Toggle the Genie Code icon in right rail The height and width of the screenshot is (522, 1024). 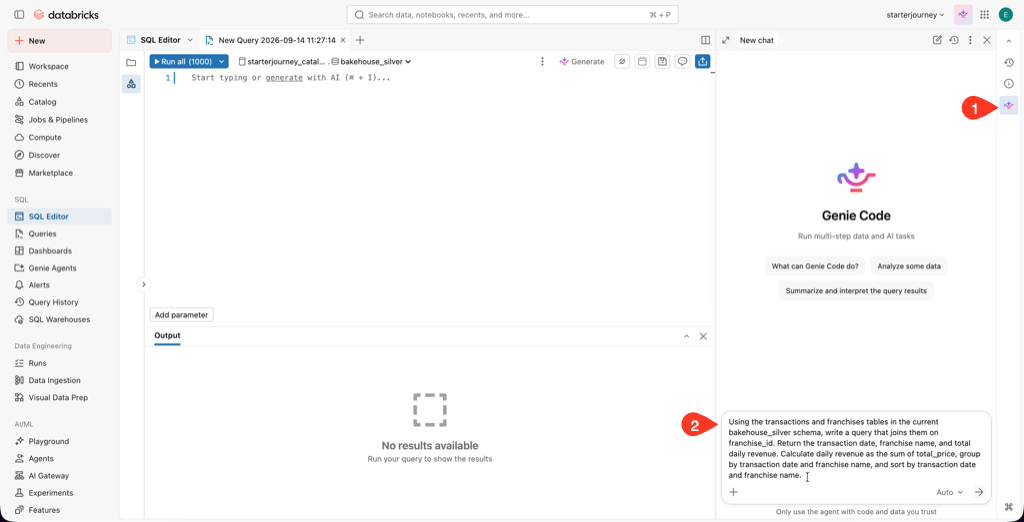(x=1009, y=105)
